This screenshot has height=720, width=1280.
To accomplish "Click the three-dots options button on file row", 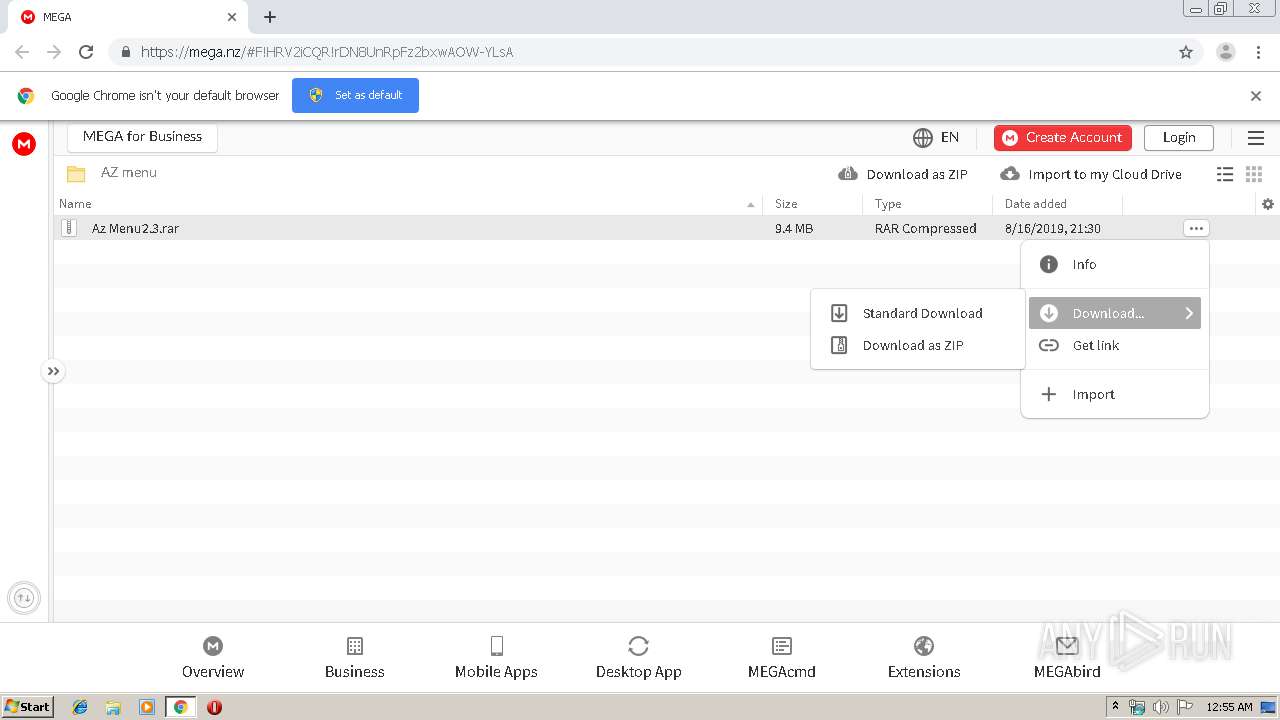I will [1196, 228].
